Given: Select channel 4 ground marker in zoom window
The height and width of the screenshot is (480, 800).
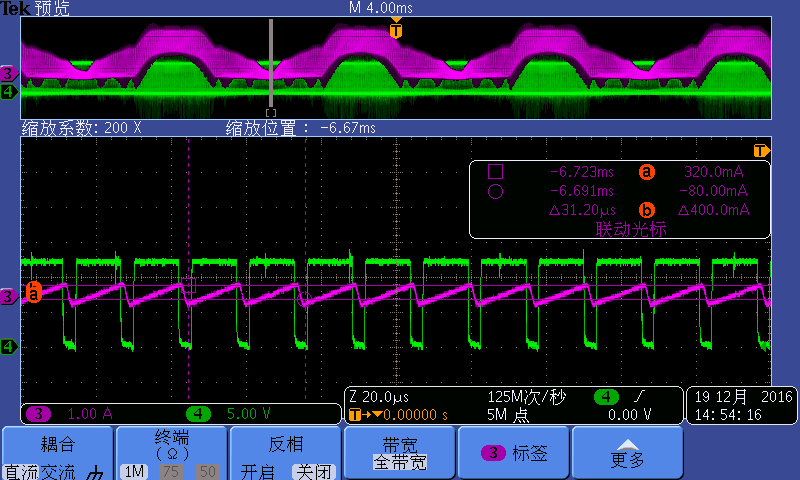Looking at the screenshot, I should click(x=9, y=347).
